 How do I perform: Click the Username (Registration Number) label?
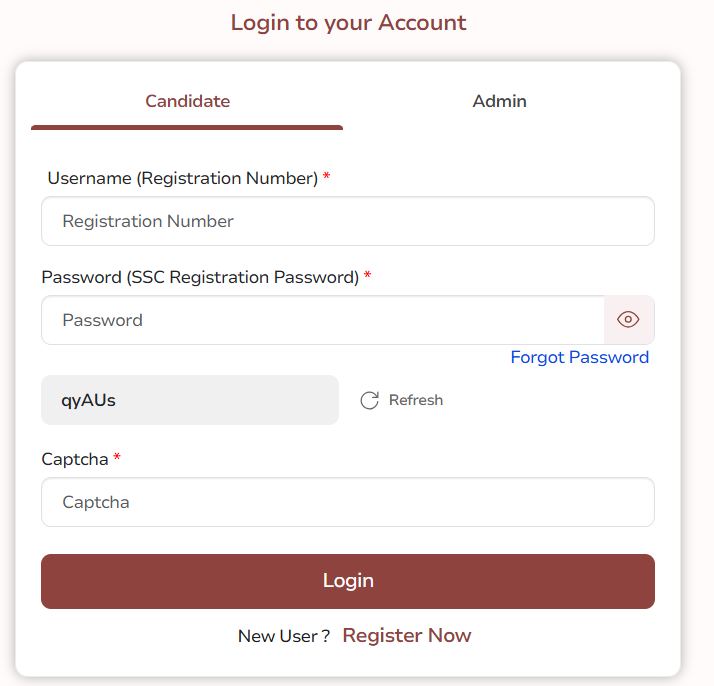tap(183, 178)
